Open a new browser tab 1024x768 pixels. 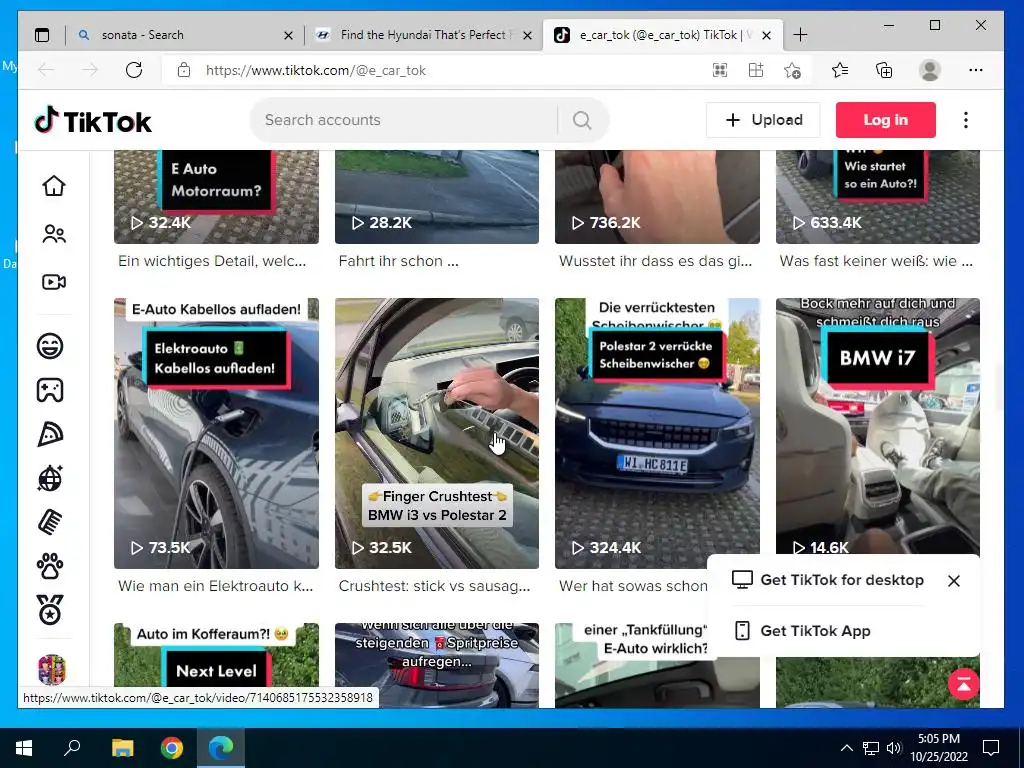click(x=800, y=35)
